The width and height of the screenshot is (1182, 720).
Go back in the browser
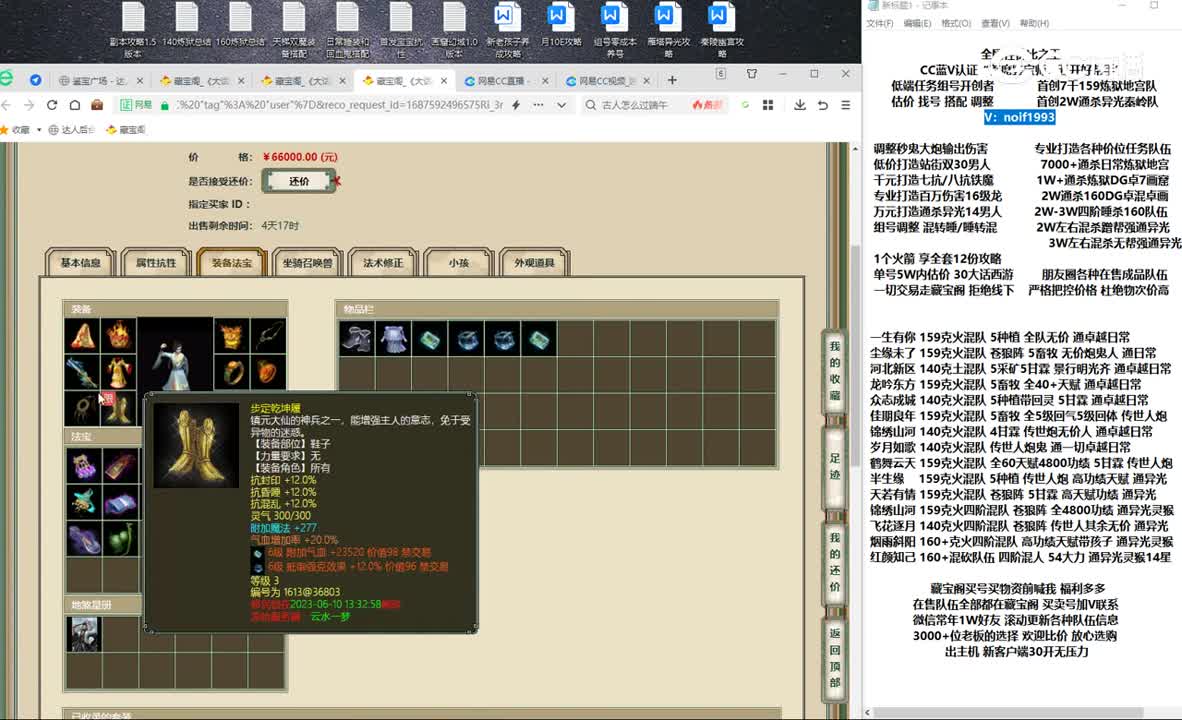tap(7, 105)
